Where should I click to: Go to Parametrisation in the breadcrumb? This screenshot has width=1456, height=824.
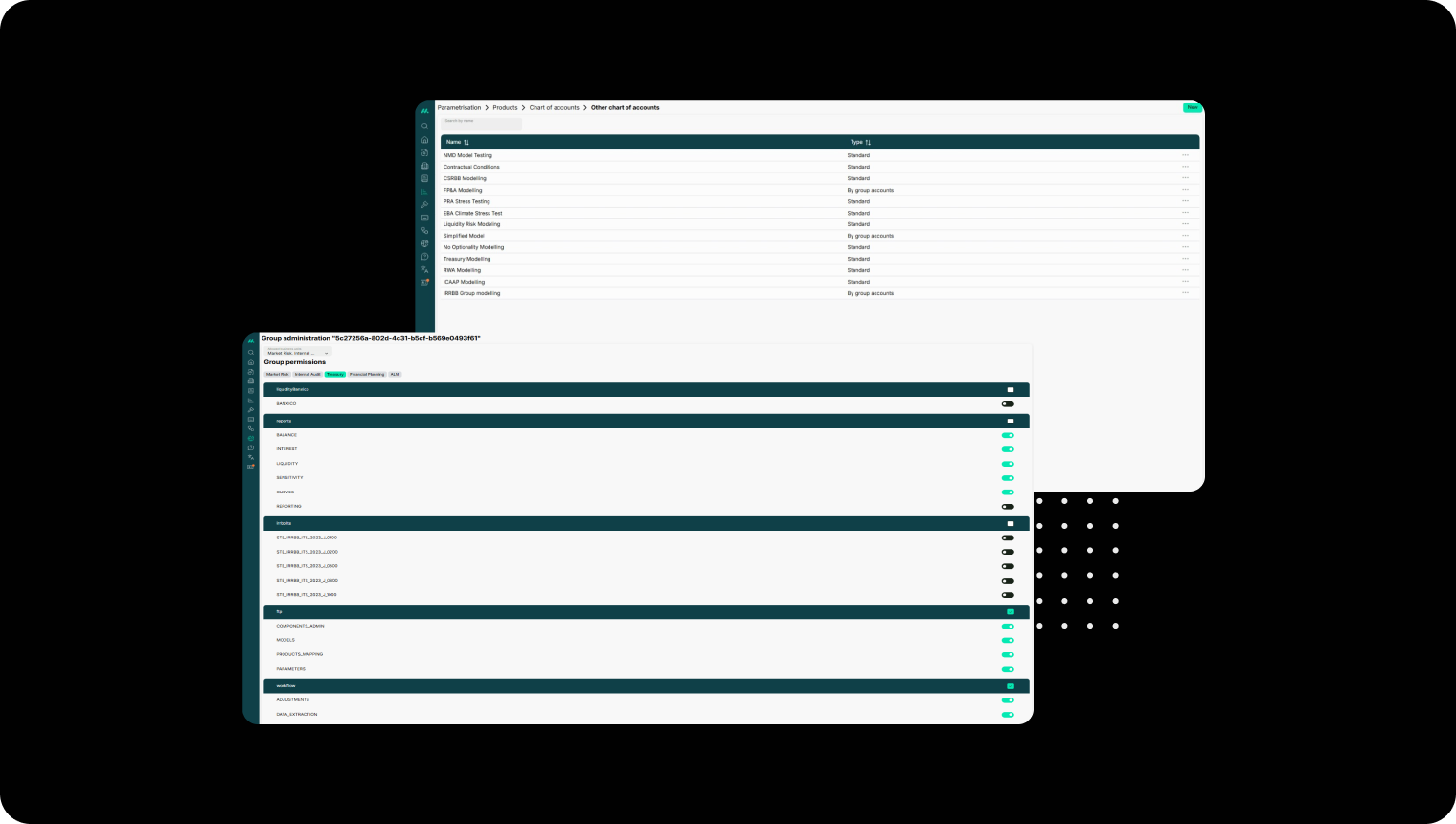pyautogui.click(x=460, y=108)
